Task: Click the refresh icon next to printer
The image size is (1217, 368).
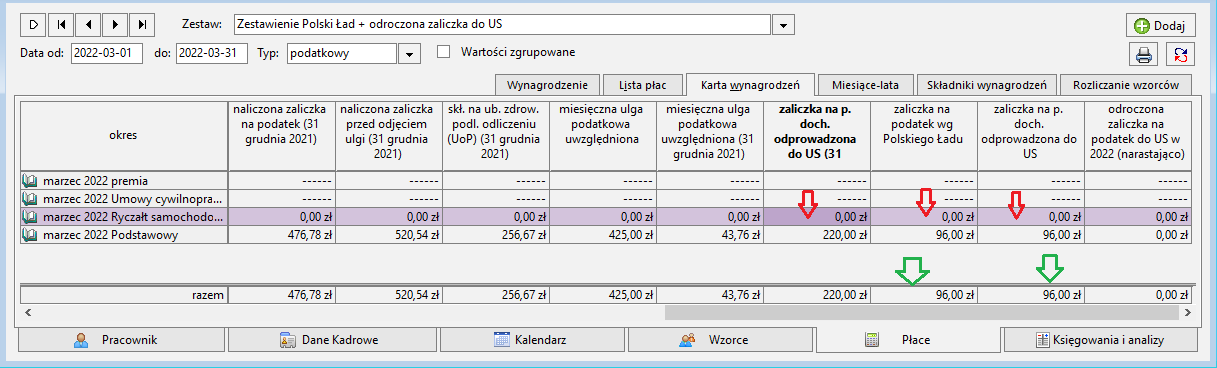Action: pos(1182,54)
